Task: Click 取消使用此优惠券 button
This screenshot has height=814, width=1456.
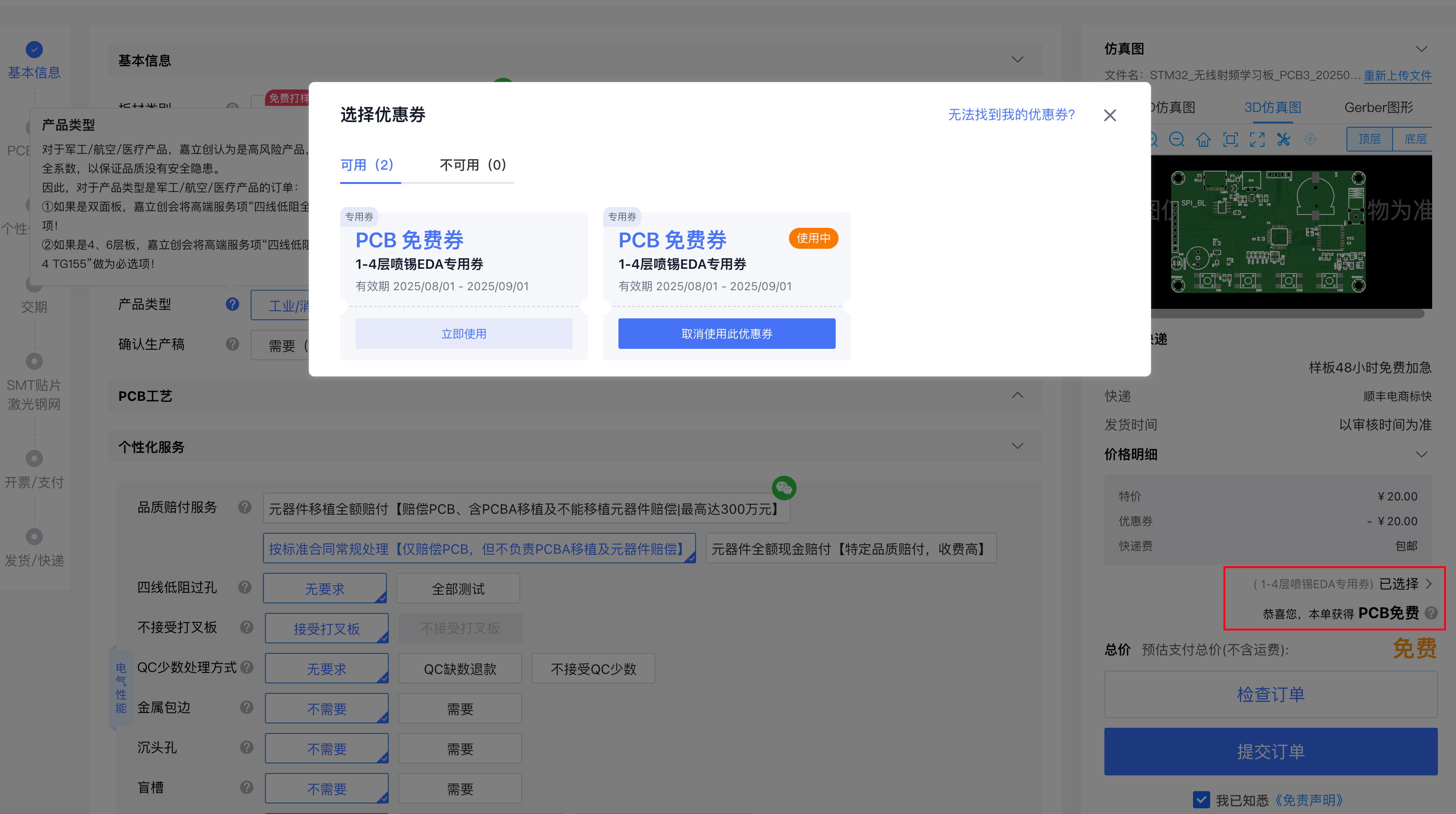Action: (x=726, y=334)
